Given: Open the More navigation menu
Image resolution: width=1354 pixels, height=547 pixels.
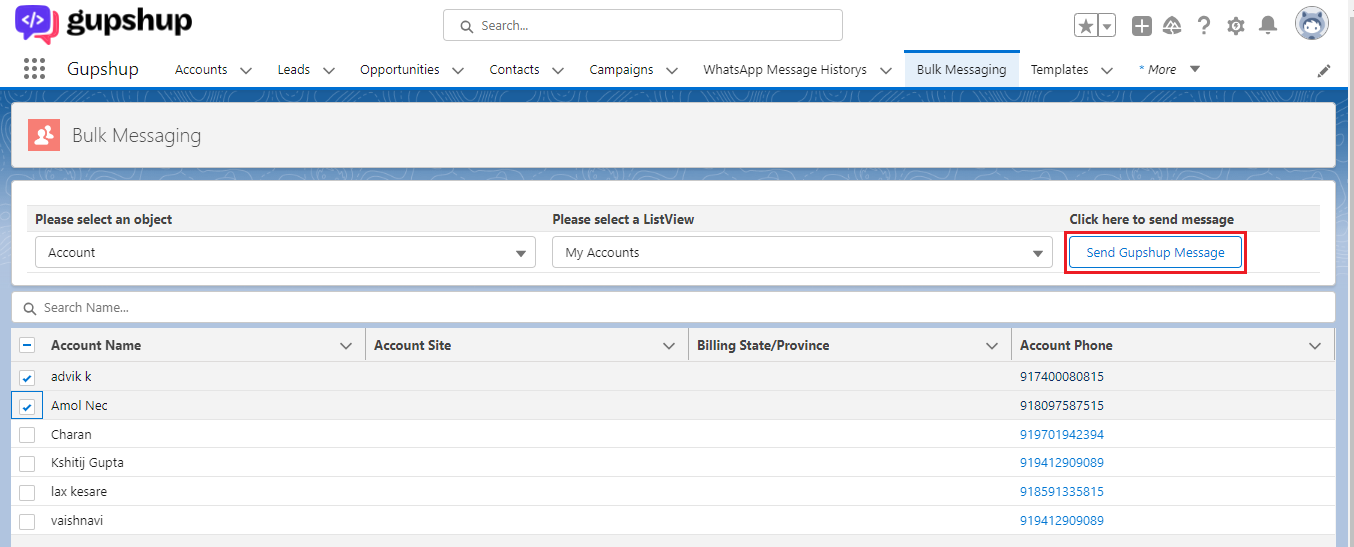Looking at the screenshot, I should click(x=1169, y=70).
